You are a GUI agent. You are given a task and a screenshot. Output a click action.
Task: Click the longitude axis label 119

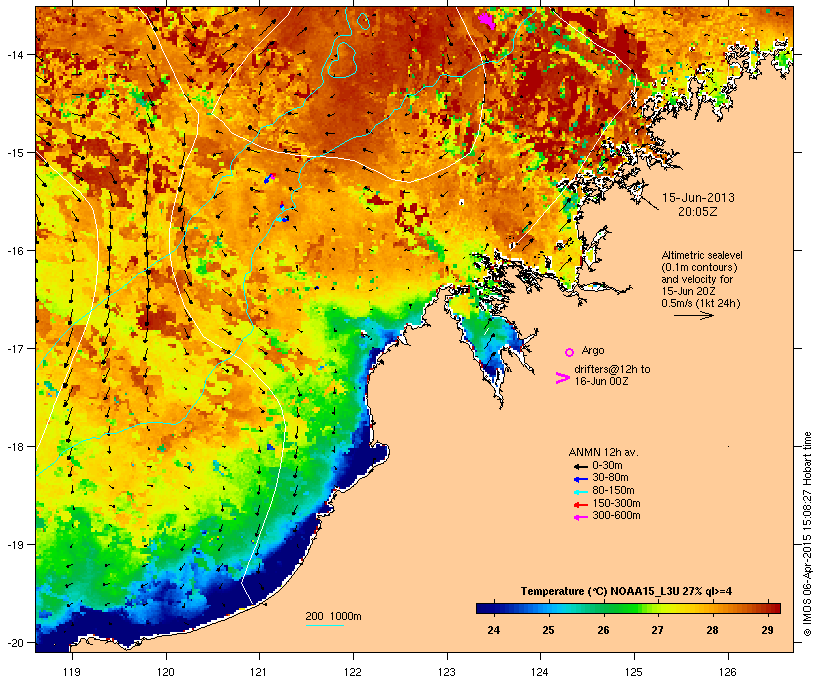(72, 672)
